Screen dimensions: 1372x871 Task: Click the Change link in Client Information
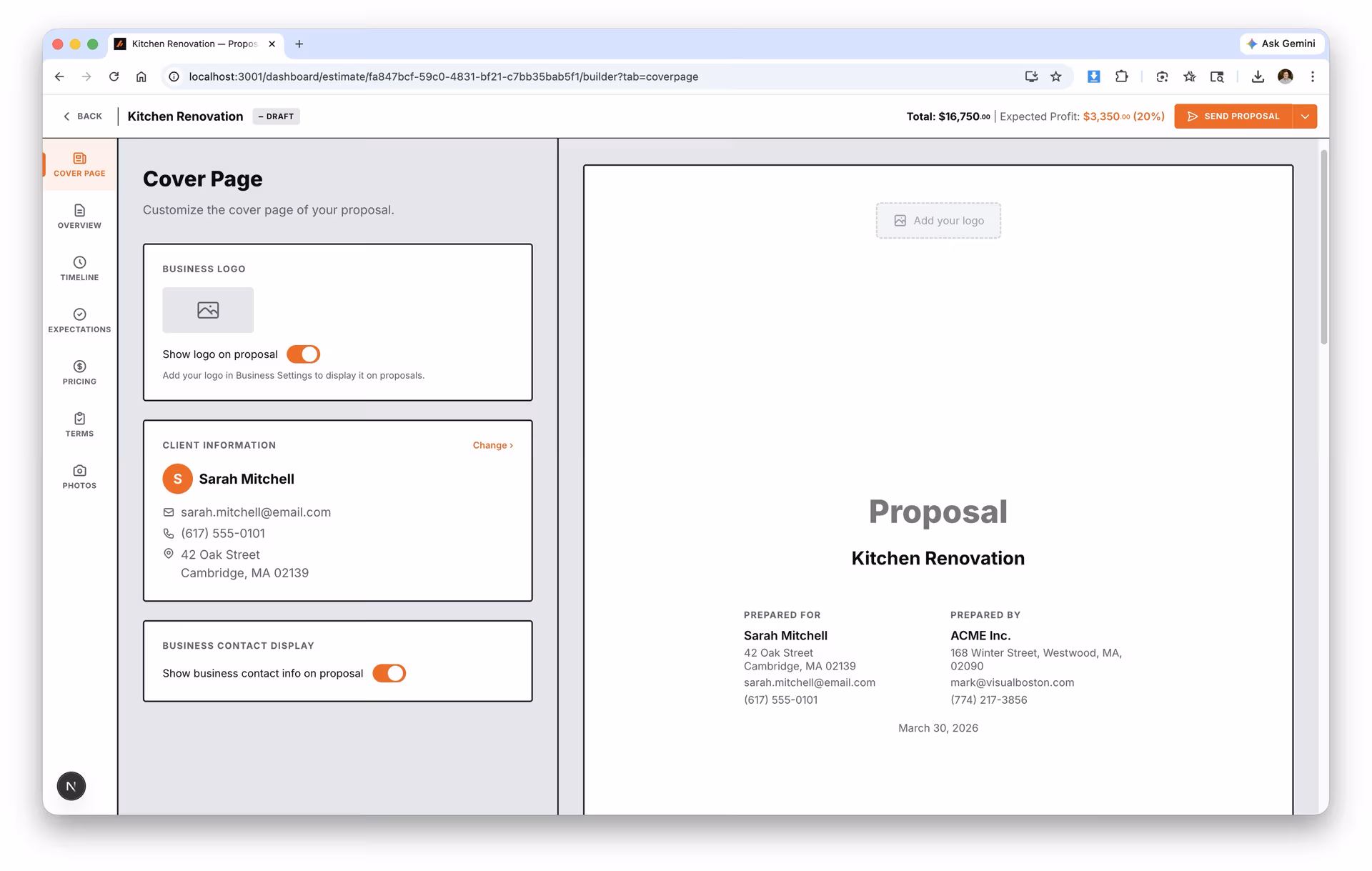[492, 444]
